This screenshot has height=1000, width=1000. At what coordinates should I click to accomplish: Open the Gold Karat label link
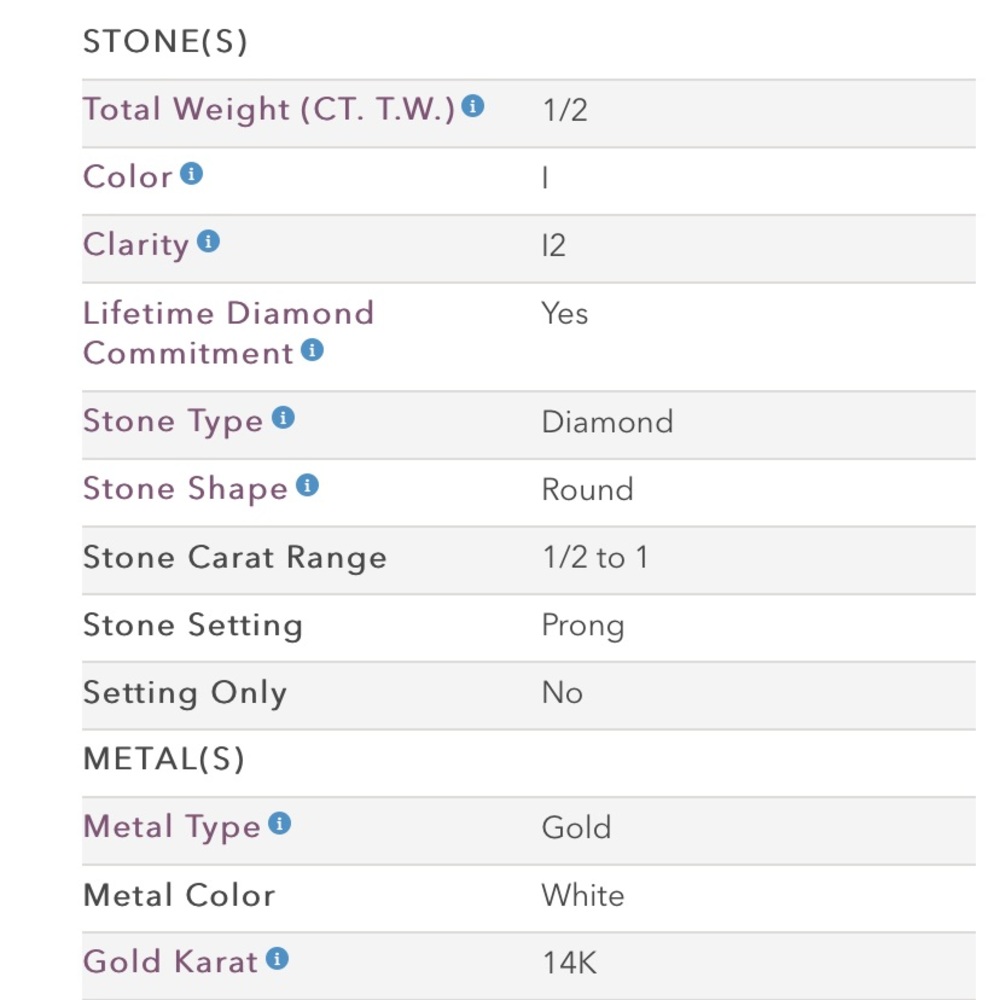[170, 962]
